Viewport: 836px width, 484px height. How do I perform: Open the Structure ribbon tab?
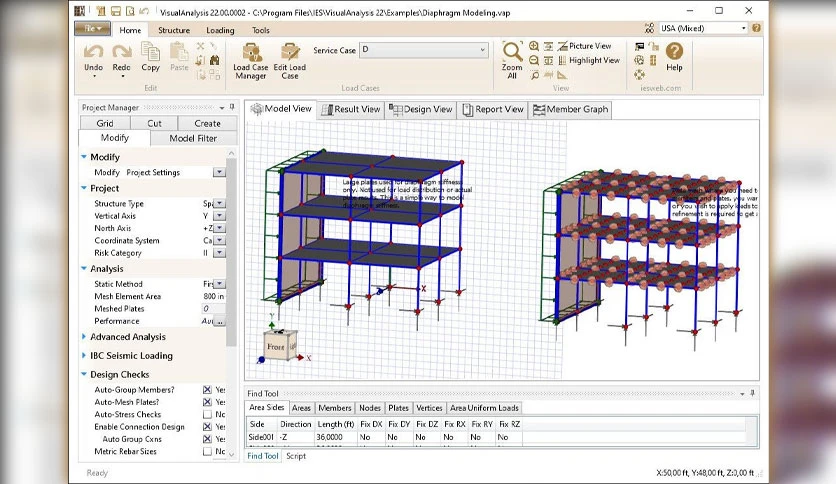[174, 30]
